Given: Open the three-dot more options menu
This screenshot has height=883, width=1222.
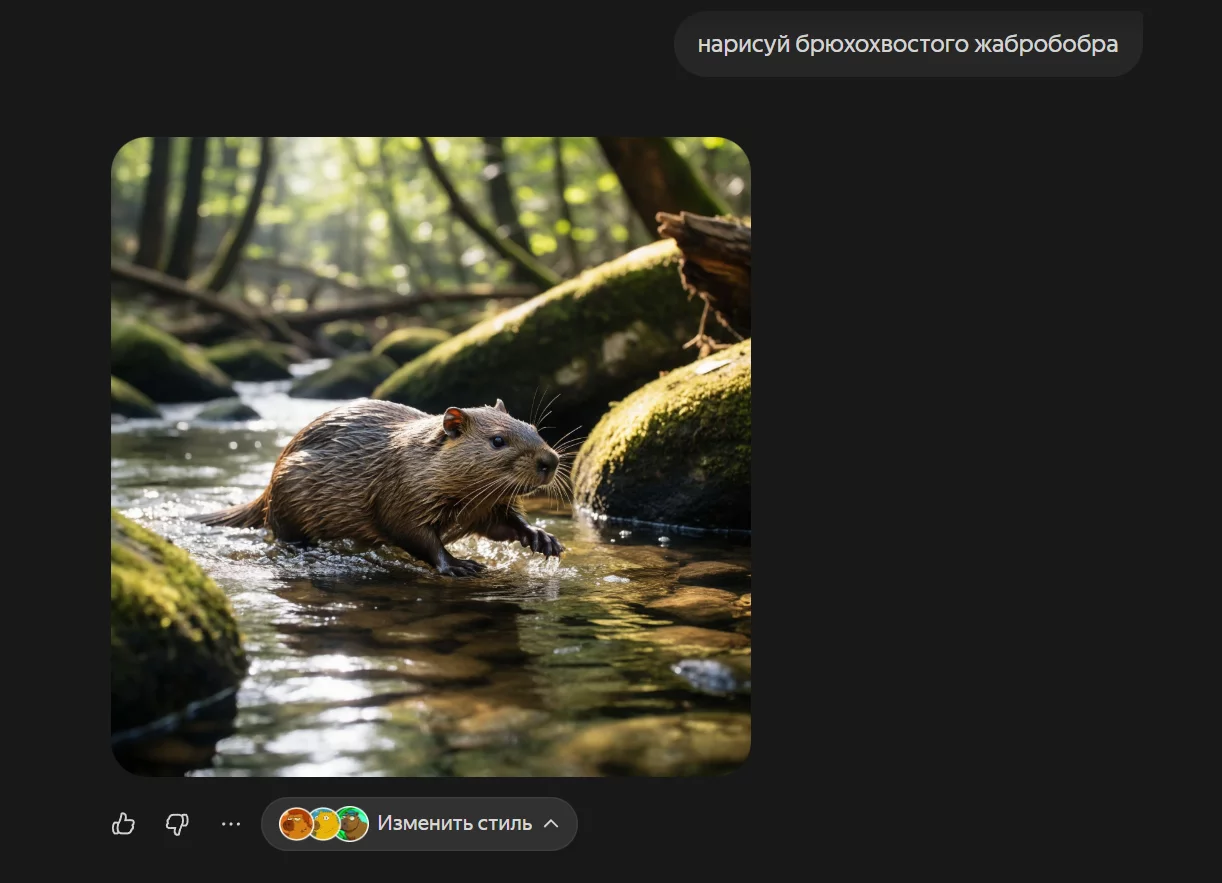Looking at the screenshot, I should pyautogui.click(x=231, y=824).
